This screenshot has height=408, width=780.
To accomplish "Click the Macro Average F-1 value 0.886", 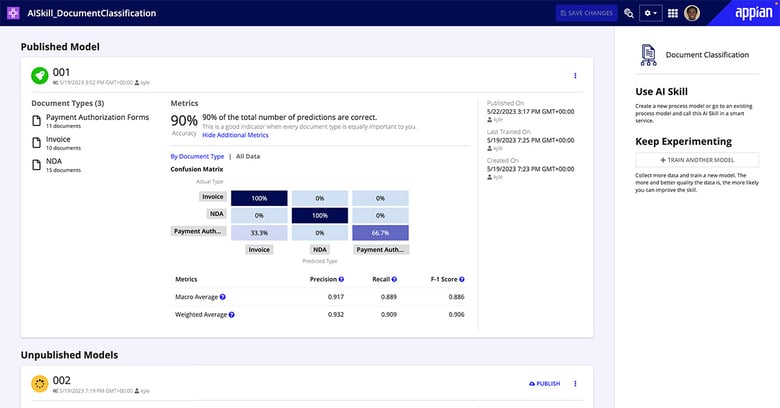I will (456, 297).
